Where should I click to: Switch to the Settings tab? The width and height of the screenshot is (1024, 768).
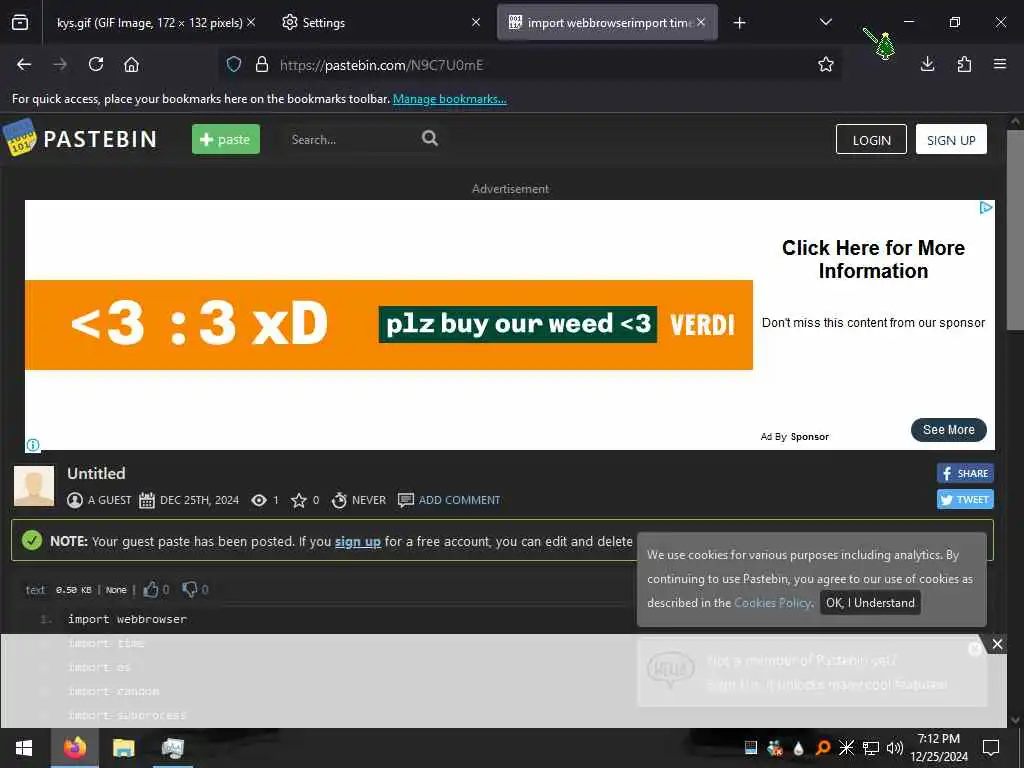point(382,23)
